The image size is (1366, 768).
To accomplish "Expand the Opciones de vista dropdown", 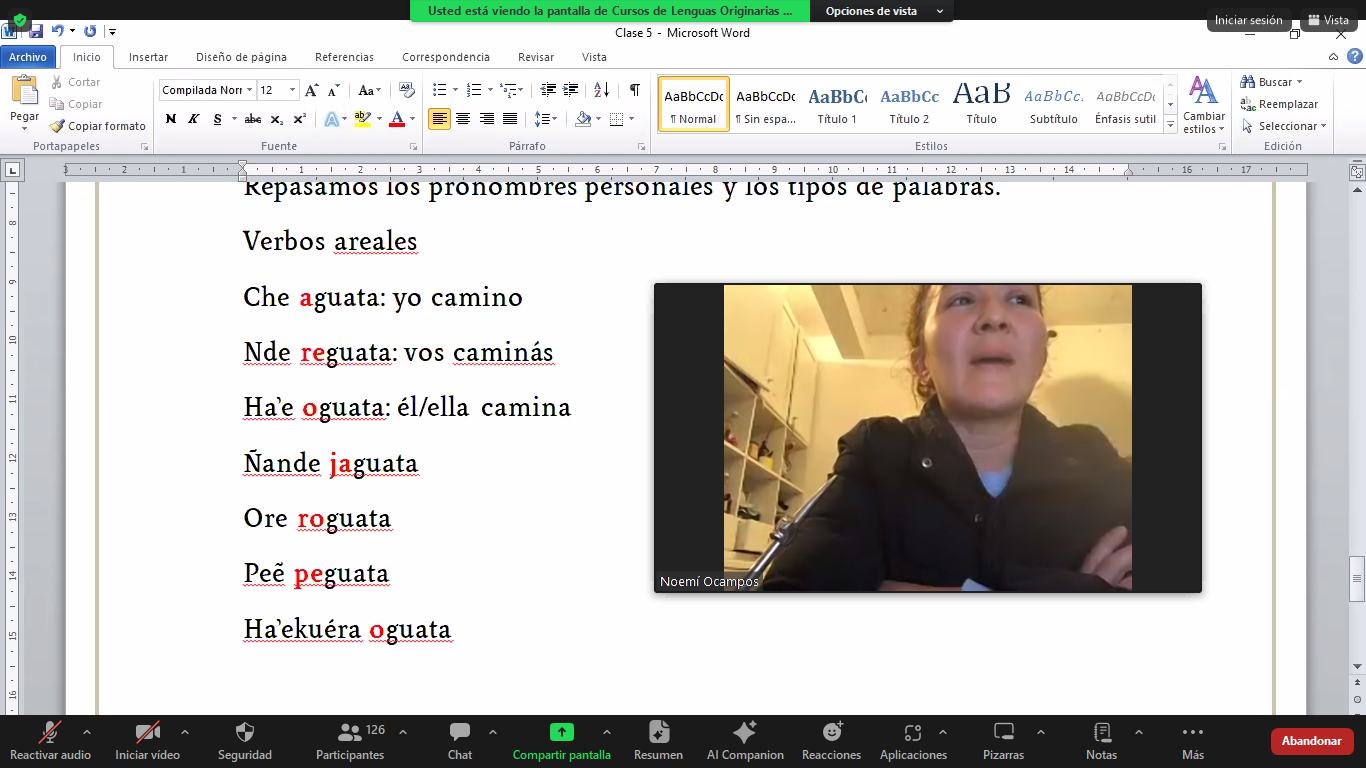I will click(884, 11).
